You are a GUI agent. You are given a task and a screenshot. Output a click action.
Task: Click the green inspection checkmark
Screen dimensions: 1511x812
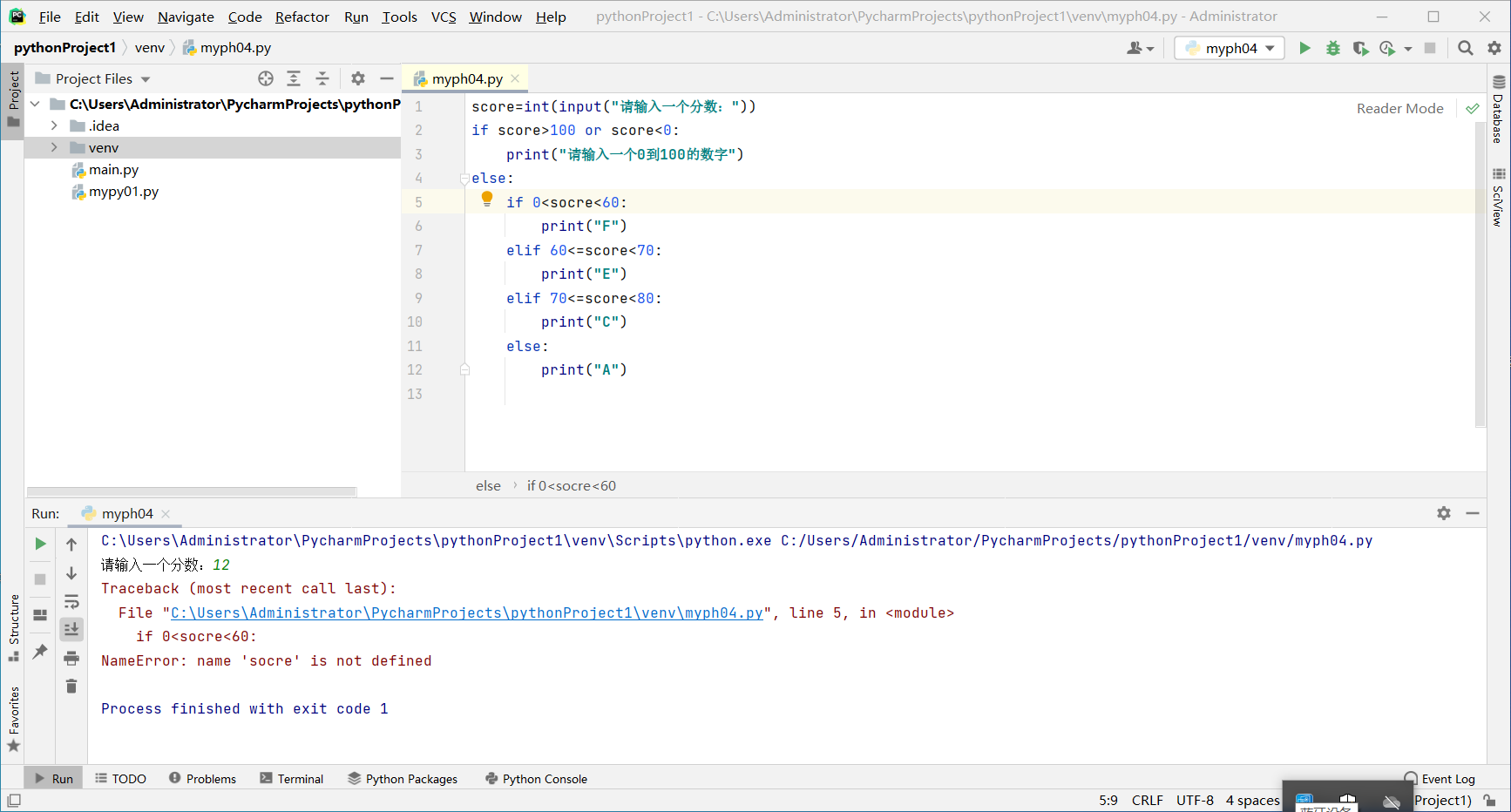[1472, 108]
